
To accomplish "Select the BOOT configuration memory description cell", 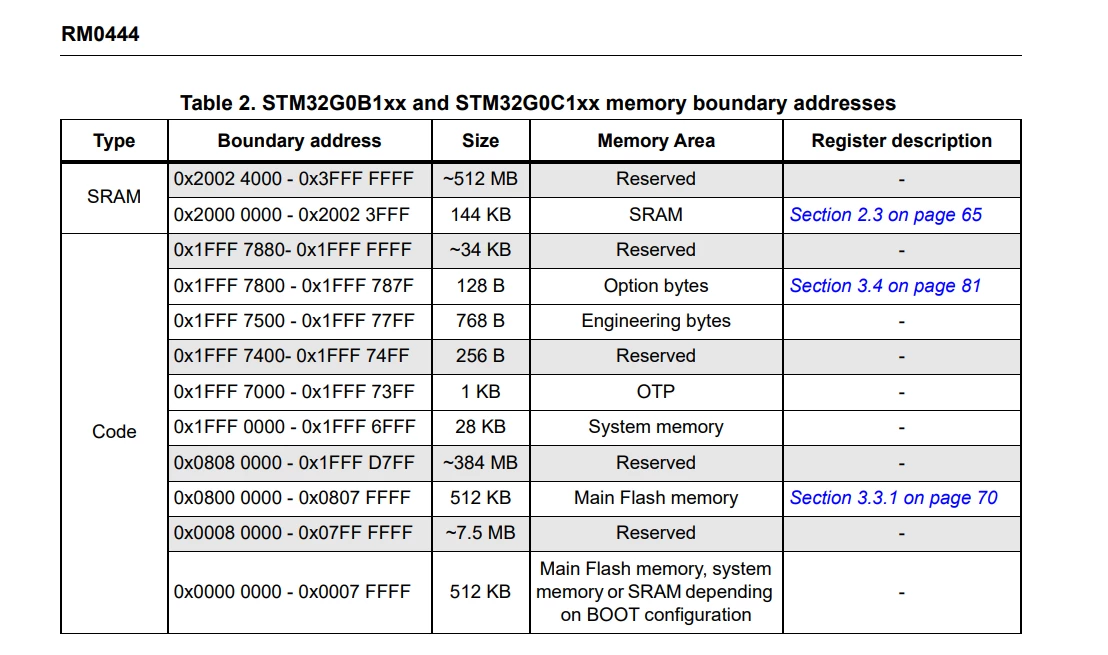I will tap(656, 592).
